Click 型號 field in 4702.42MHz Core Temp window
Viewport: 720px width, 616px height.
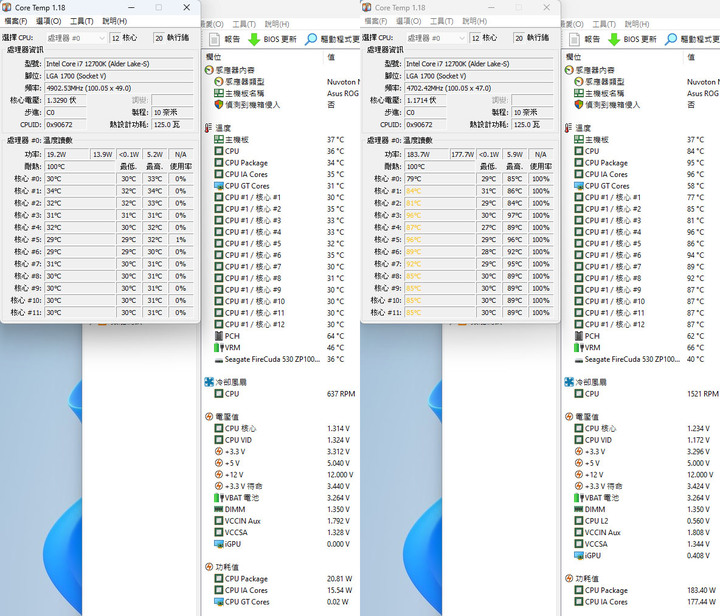479,64
